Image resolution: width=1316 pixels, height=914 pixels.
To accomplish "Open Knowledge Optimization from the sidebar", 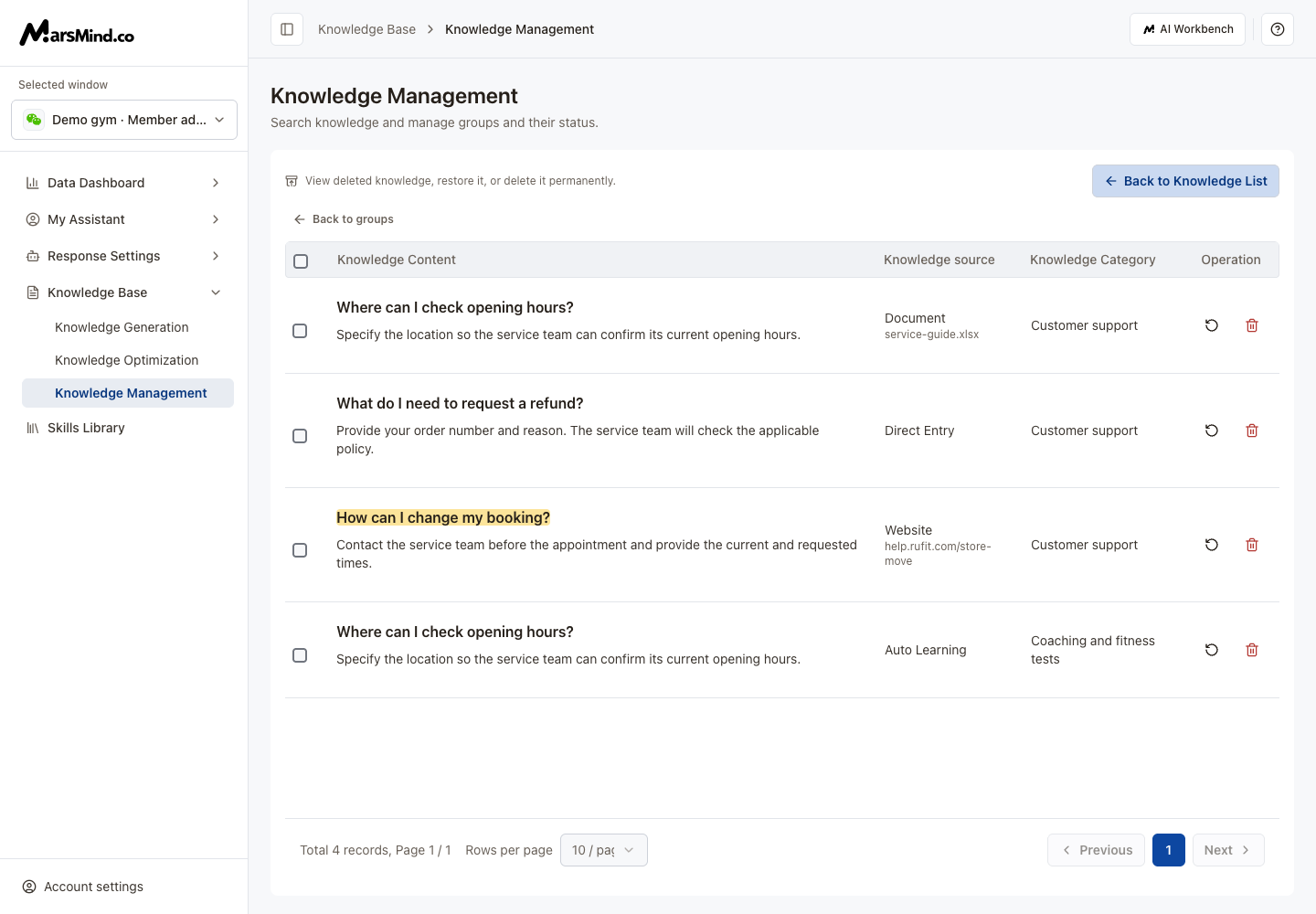I will [x=128, y=360].
